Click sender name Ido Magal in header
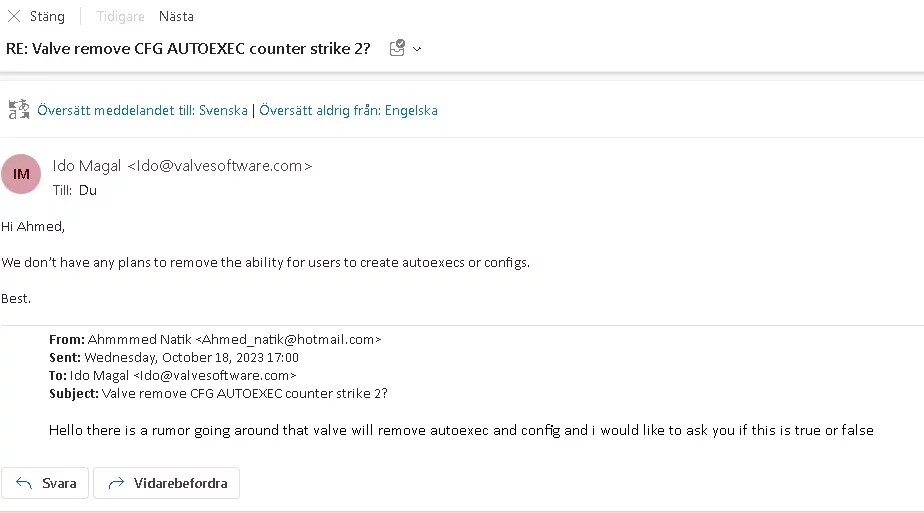 pos(88,166)
